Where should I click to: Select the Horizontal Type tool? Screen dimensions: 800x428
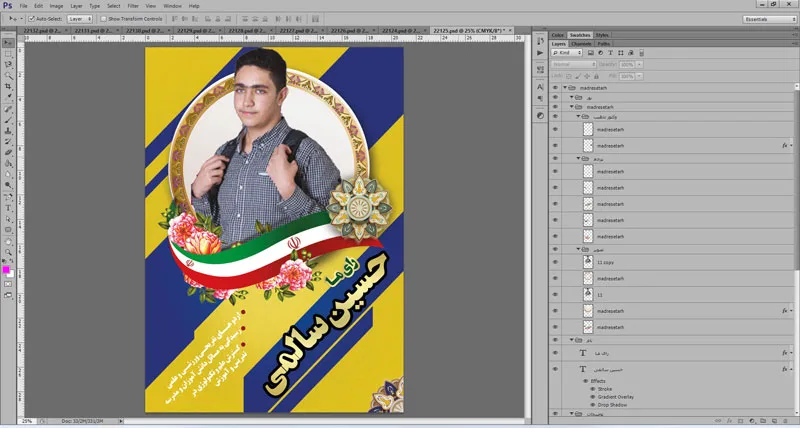point(8,208)
